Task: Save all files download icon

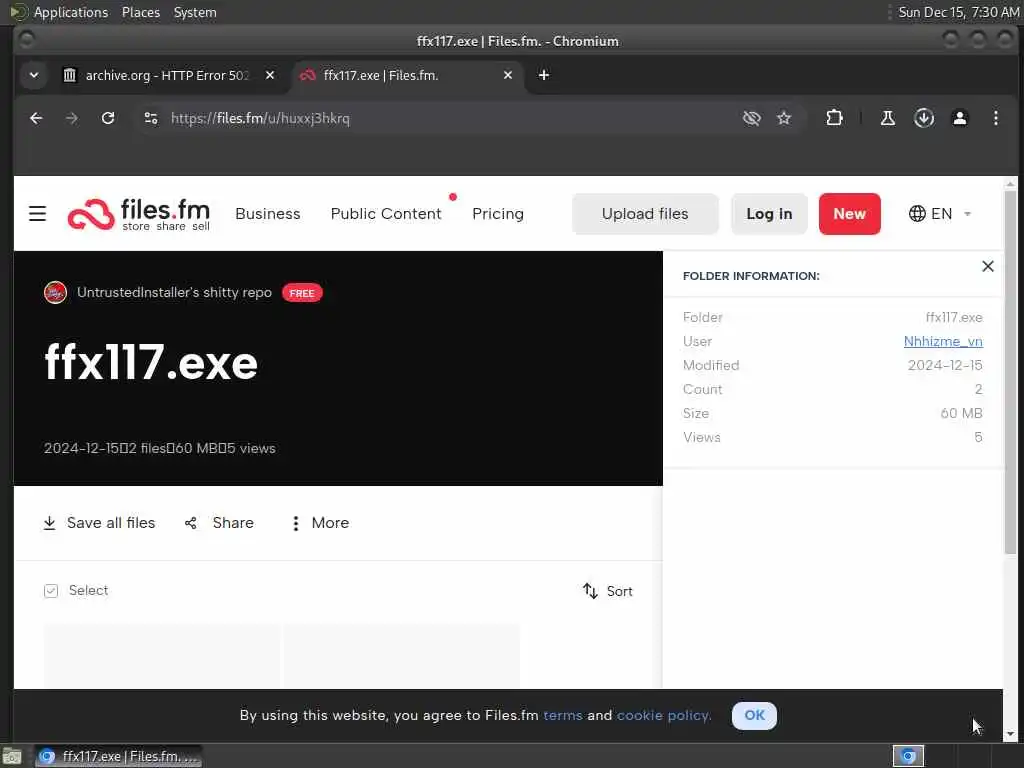Action: [x=49, y=523]
